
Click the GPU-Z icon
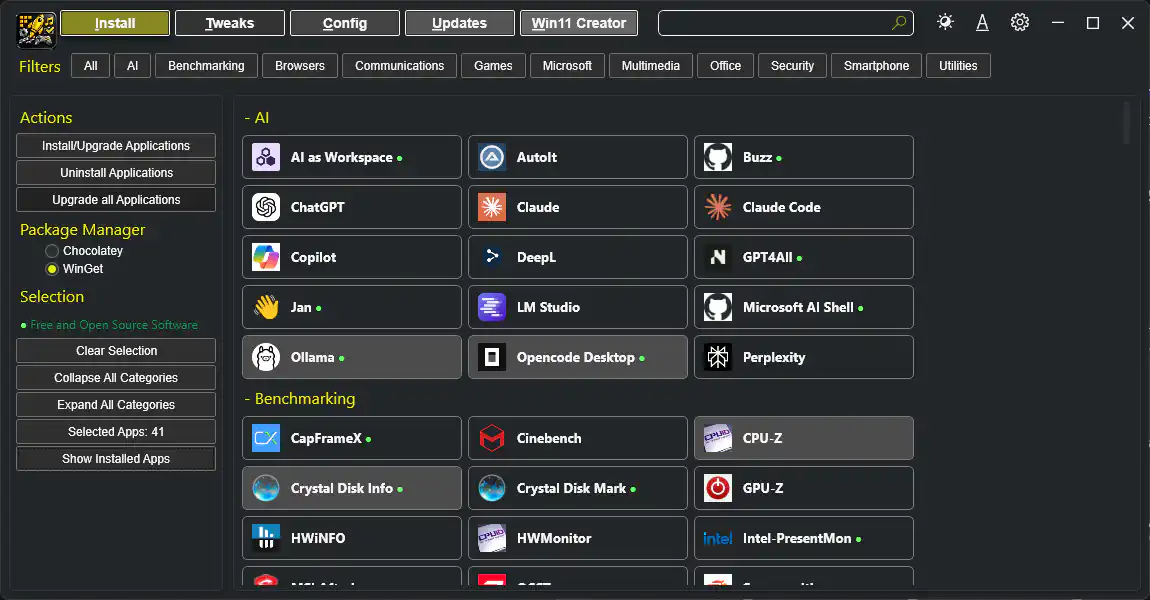[x=717, y=488]
